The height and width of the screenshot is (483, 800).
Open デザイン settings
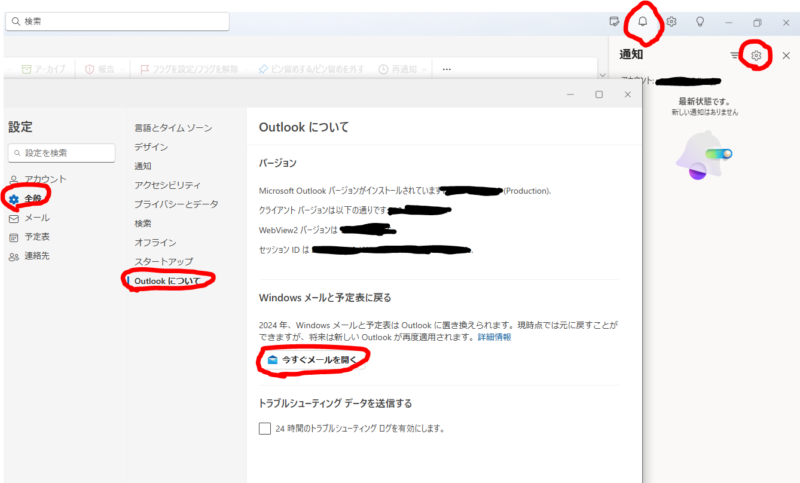[151, 147]
